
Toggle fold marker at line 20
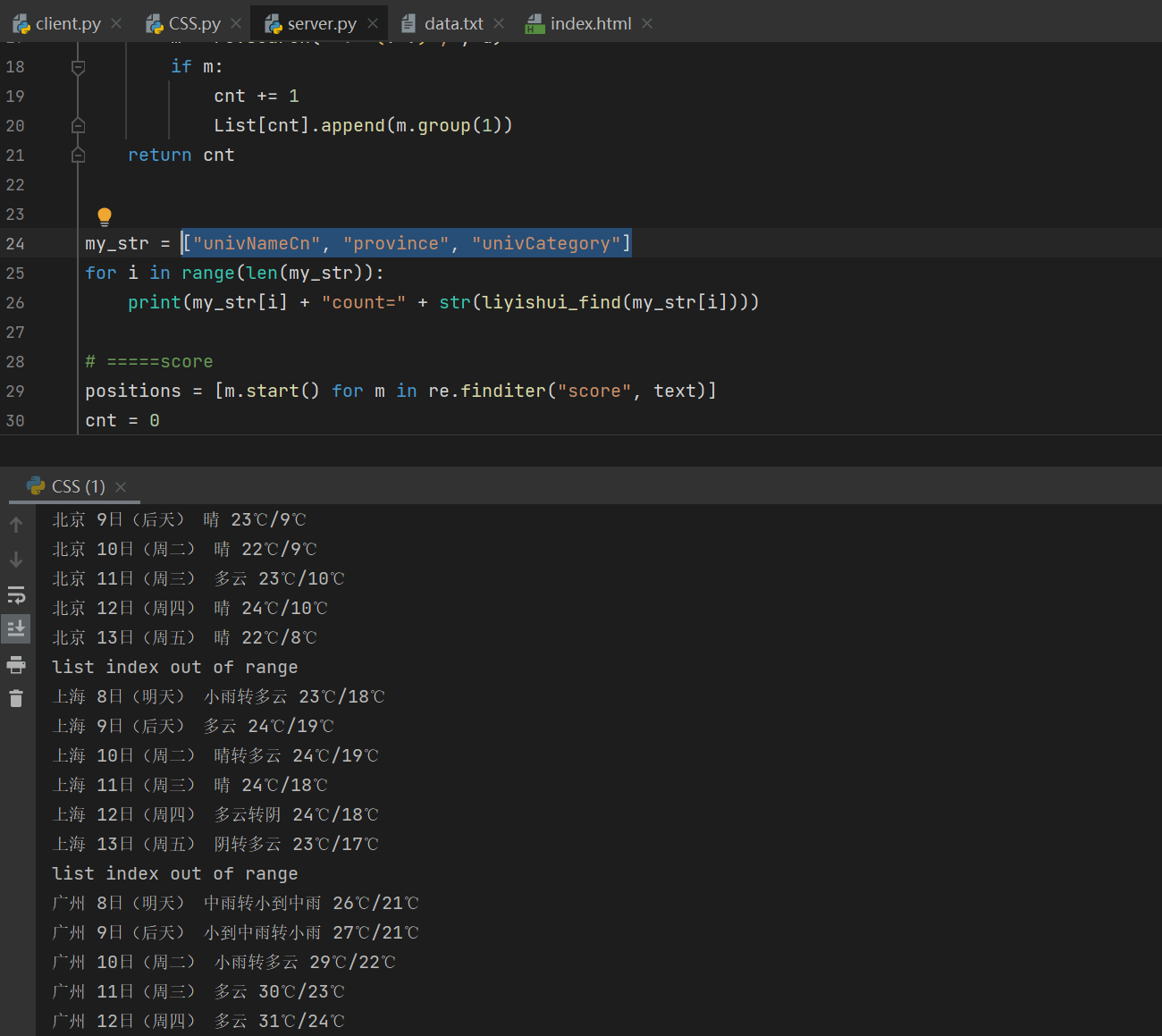[x=78, y=126]
